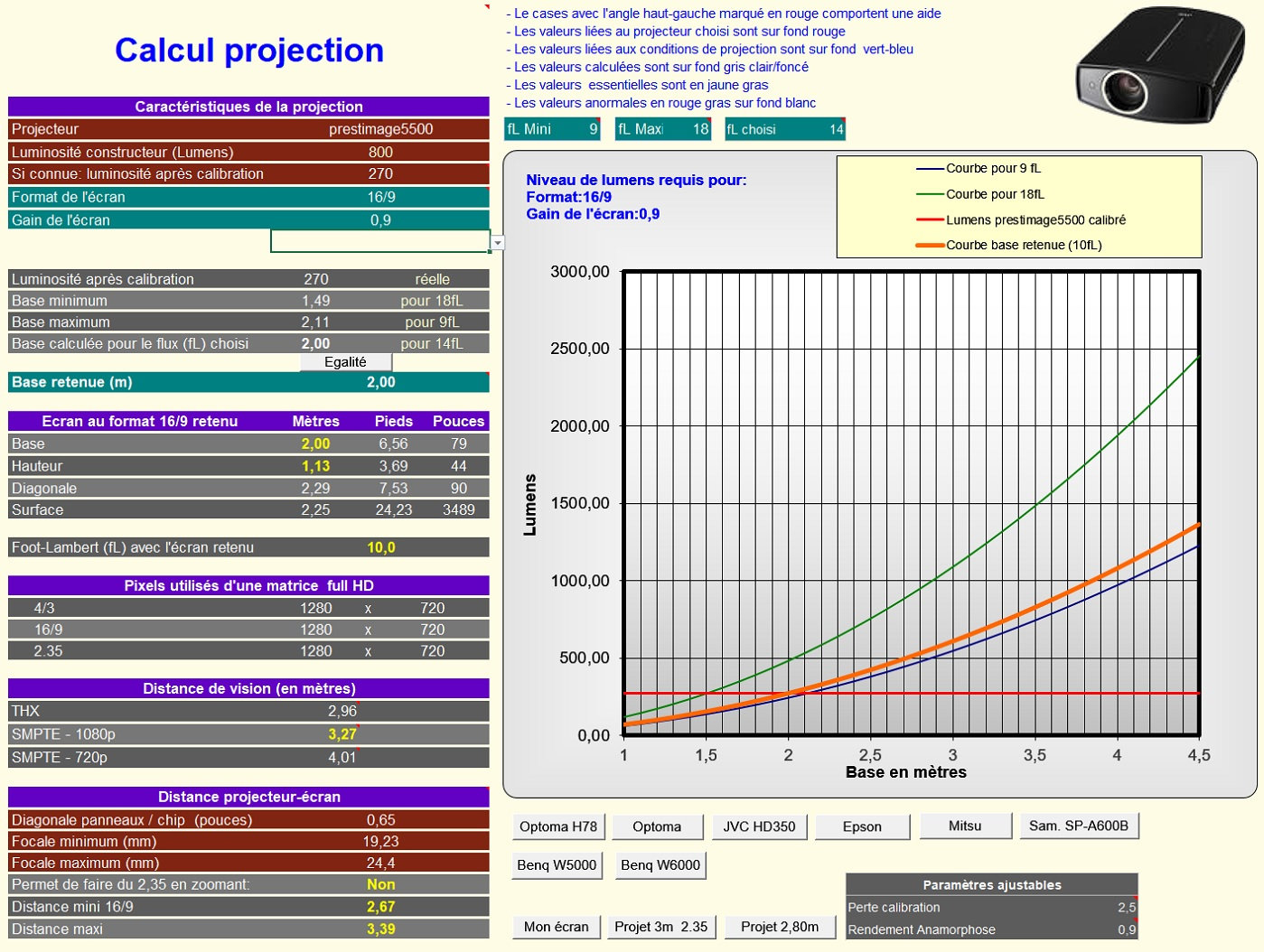Screen dimensions: 1264x952
Task: Apply the Mon écran configuration
Action: point(557,927)
